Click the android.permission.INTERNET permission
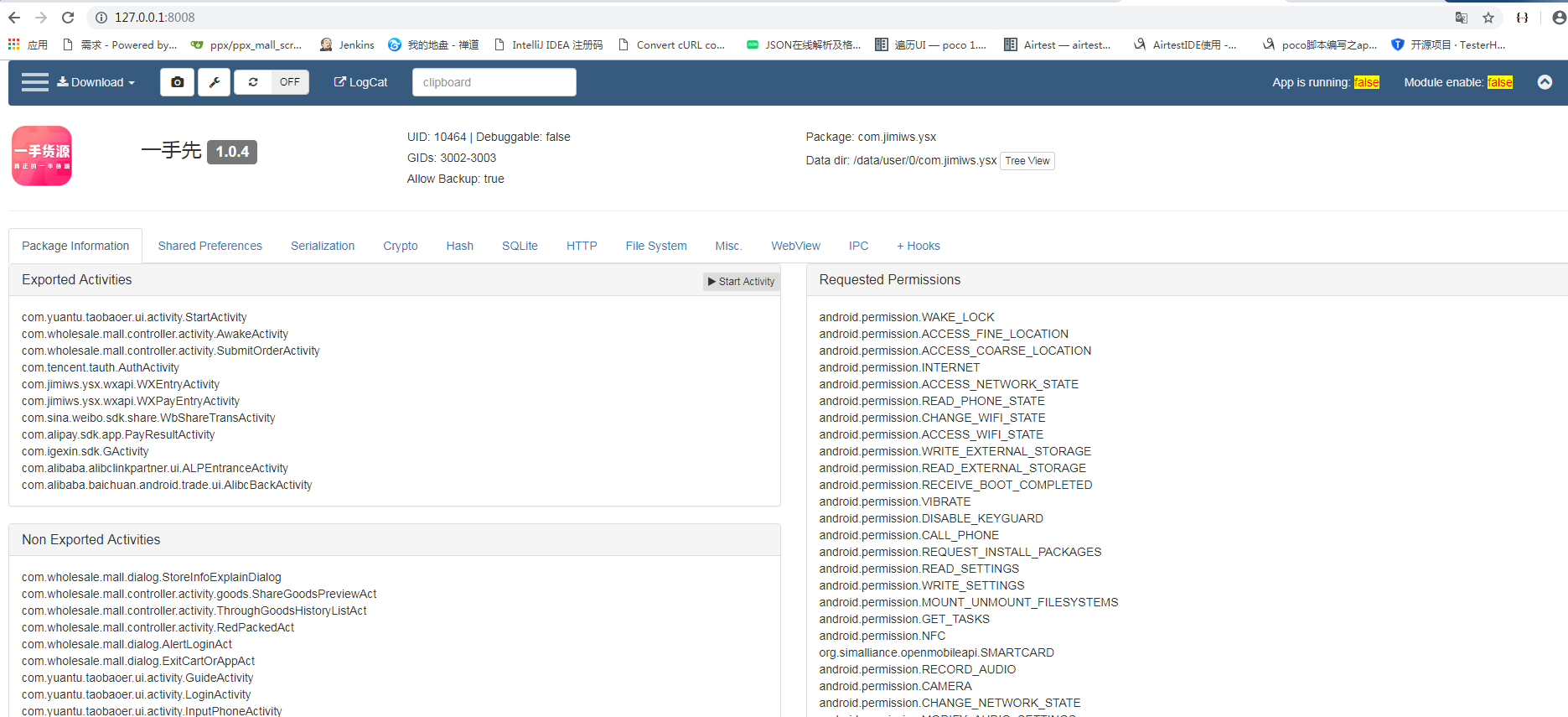Image resolution: width=1568 pixels, height=717 pixels. click(x=899, y=367)
